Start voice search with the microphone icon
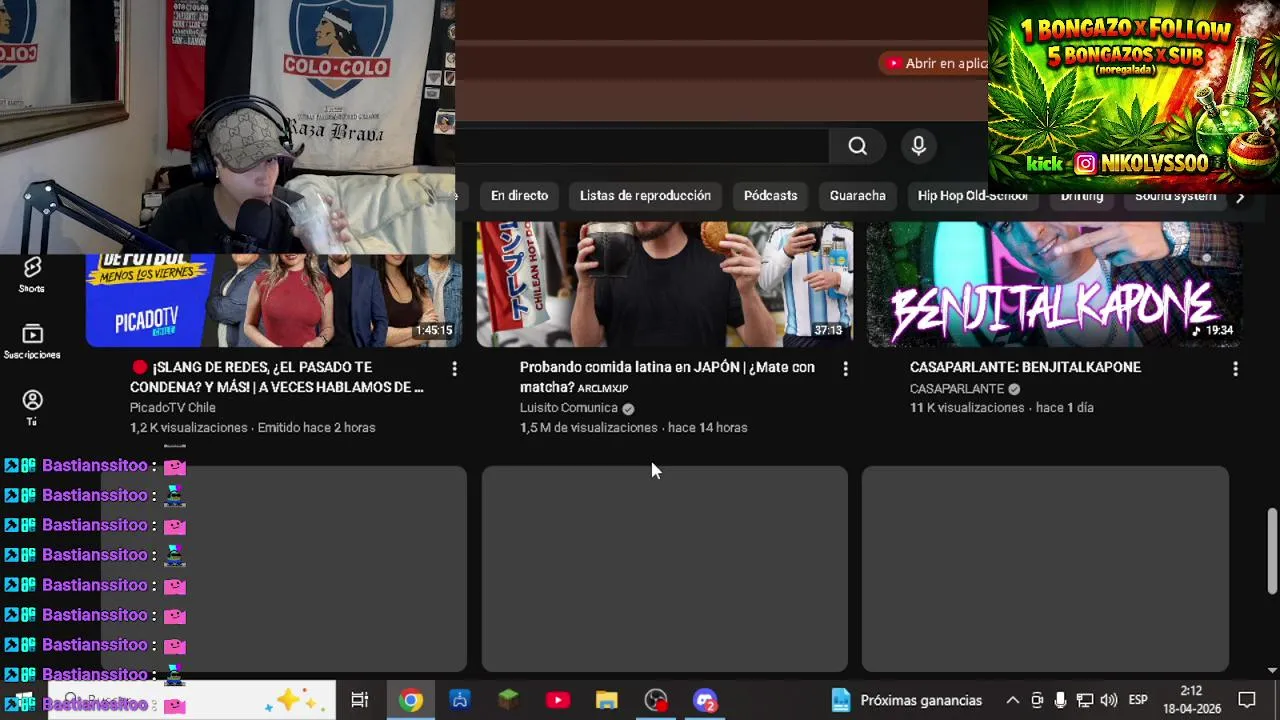1280x720 pixels. pyautogui.click(x=919, y=146)
